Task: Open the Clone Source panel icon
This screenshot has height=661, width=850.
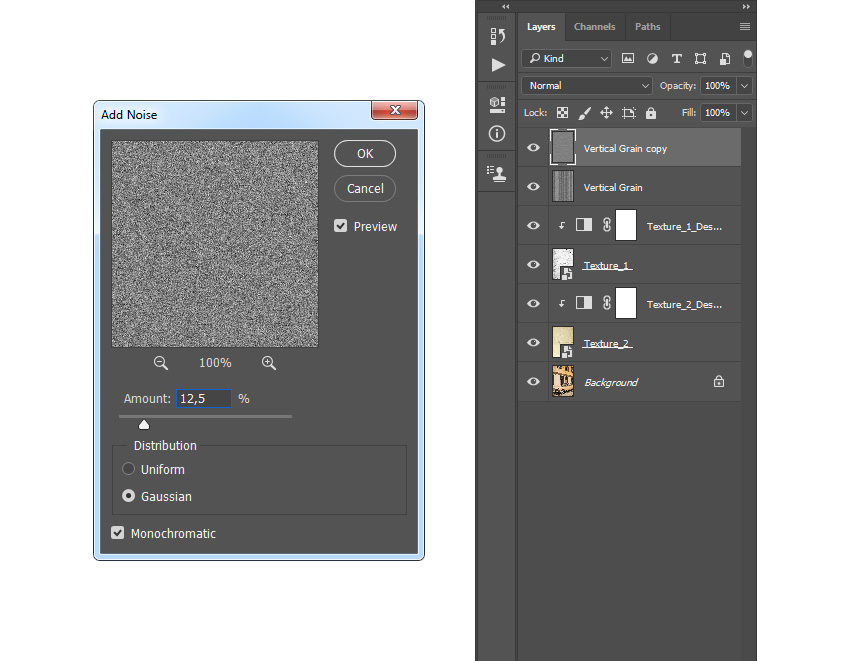Action: click(497, 174)
